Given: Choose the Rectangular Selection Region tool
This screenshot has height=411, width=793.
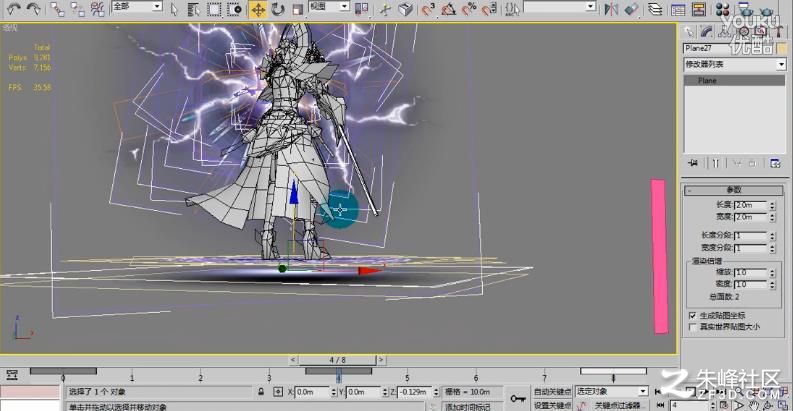Looking at the screenshot, I should (x=214, y=9).
